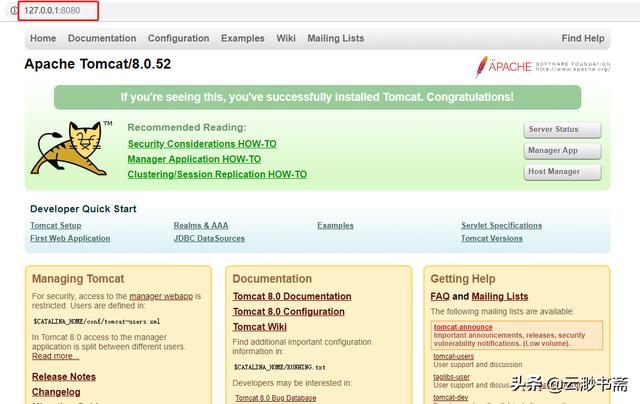Click the Apache Tomcat/8.0.52 heading
This screenshot has height=404, width=640.
click(98, 64)
